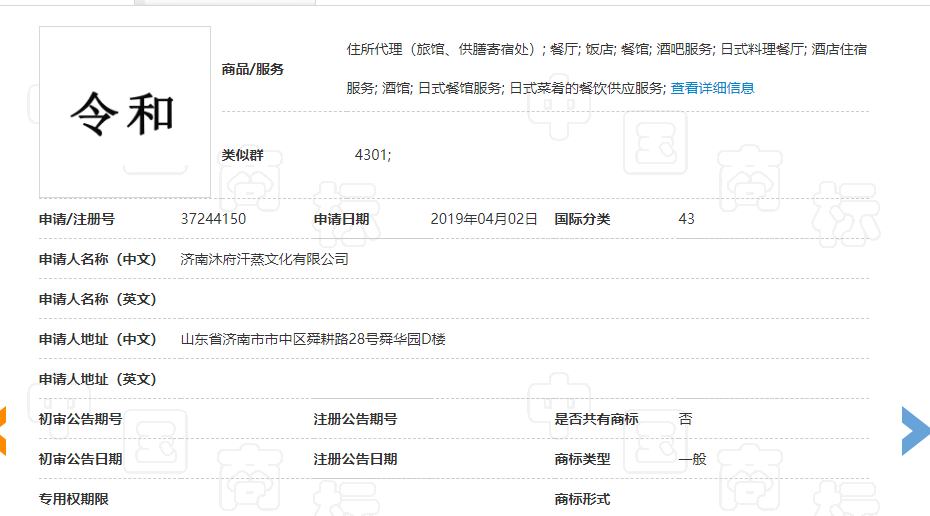Click the 是否共有商标 value 否
Viewport: 930px width, 516px height.
(x=685, y=419)
